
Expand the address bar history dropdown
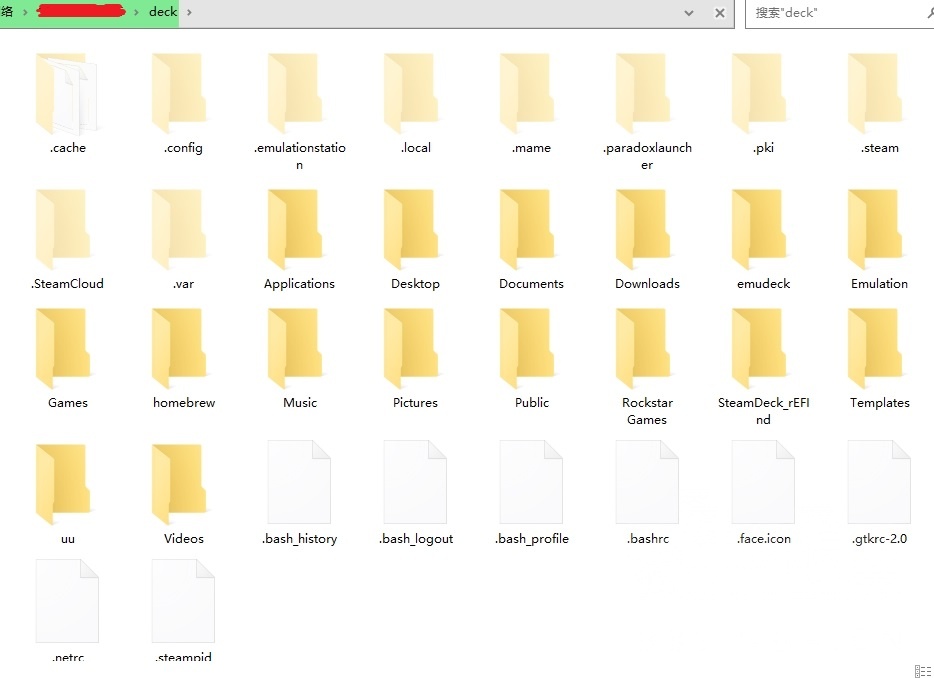pos(689,13)
